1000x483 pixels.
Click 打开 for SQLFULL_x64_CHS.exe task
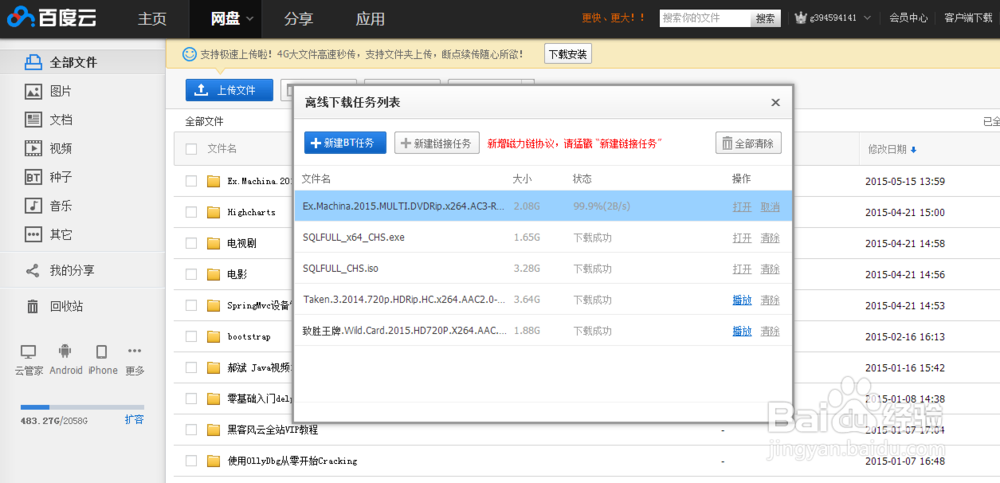coord(742,238)
